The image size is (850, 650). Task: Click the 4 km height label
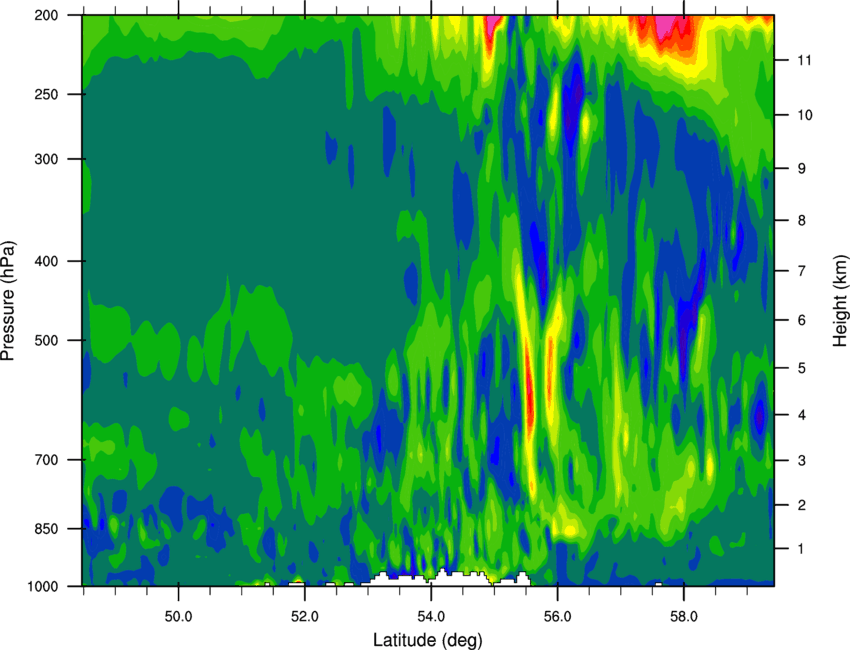802,415
